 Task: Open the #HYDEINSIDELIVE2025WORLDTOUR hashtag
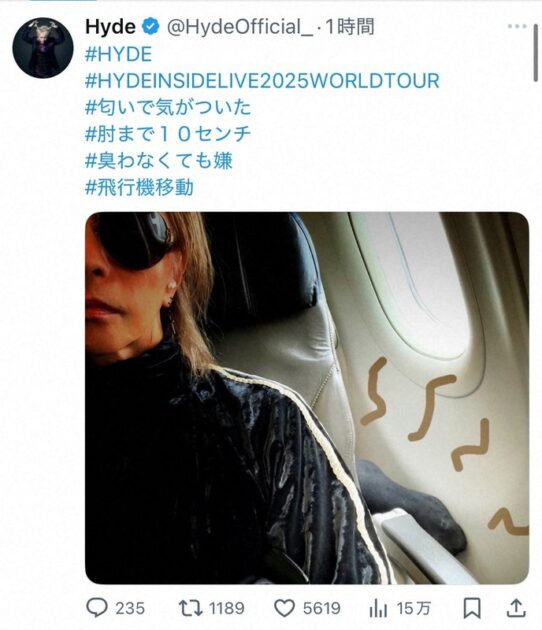point(262,81)
